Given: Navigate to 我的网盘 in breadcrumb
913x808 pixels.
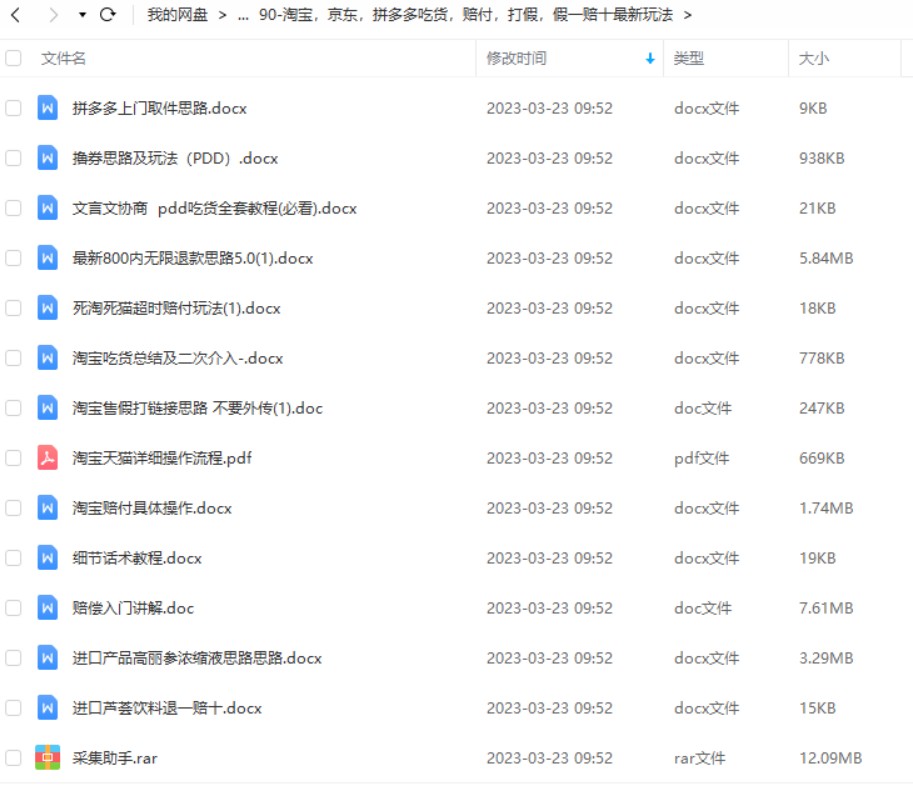Looking at the screenshot, I should (x=177, y=15).
